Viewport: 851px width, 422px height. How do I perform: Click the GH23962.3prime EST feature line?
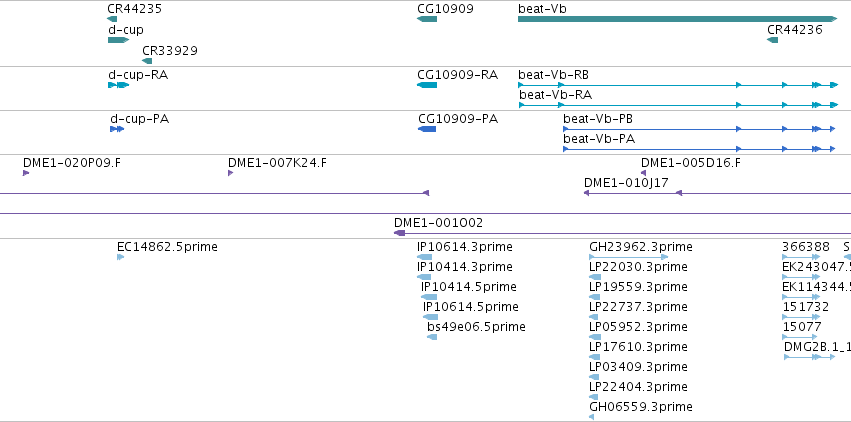[628, 257]
